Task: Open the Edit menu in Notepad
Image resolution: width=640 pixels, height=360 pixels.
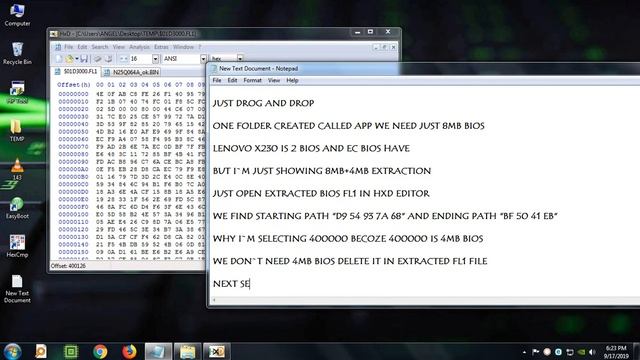Action: 232,80
